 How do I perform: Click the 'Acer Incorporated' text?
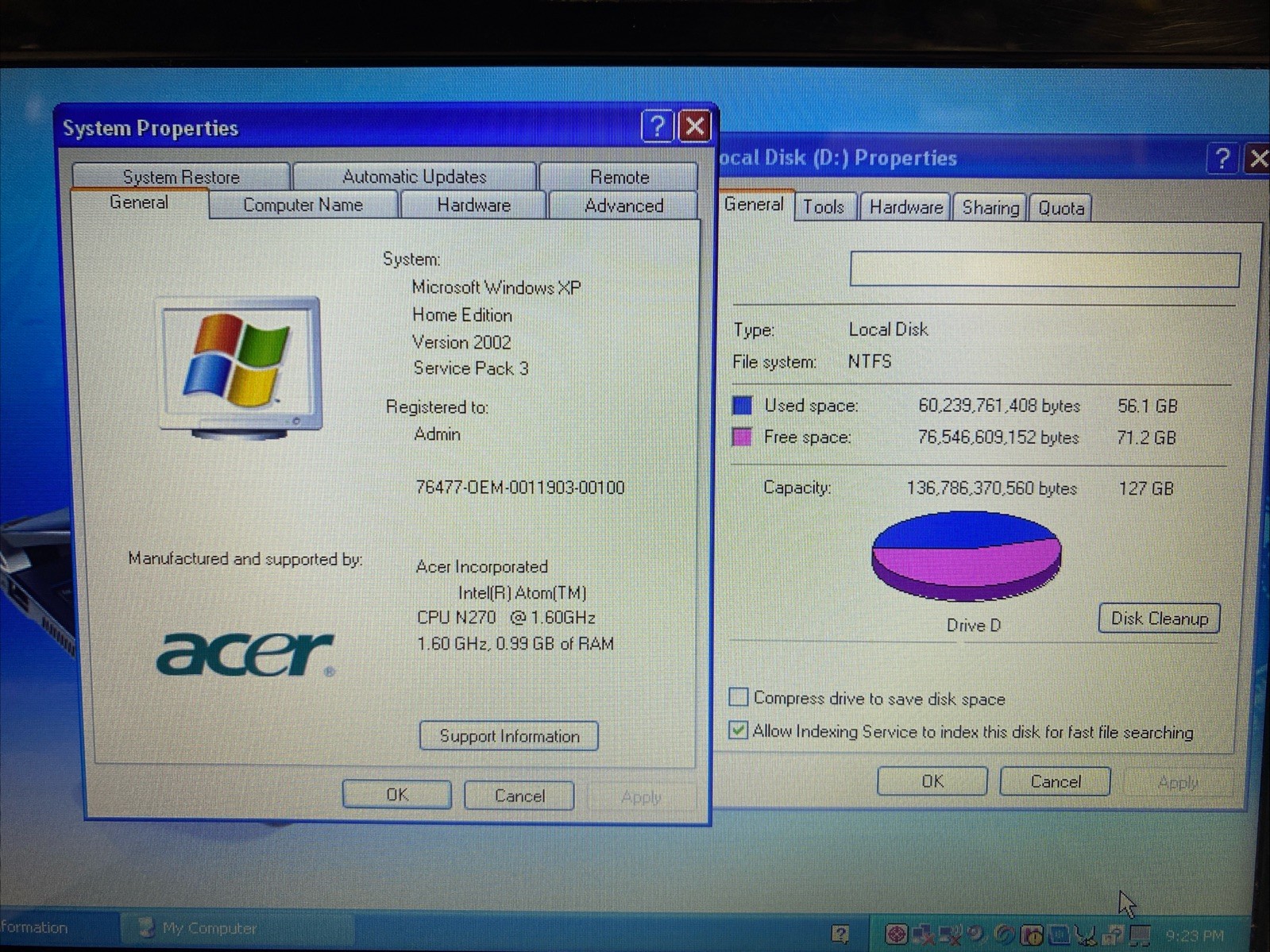click(x=482, y=567)
